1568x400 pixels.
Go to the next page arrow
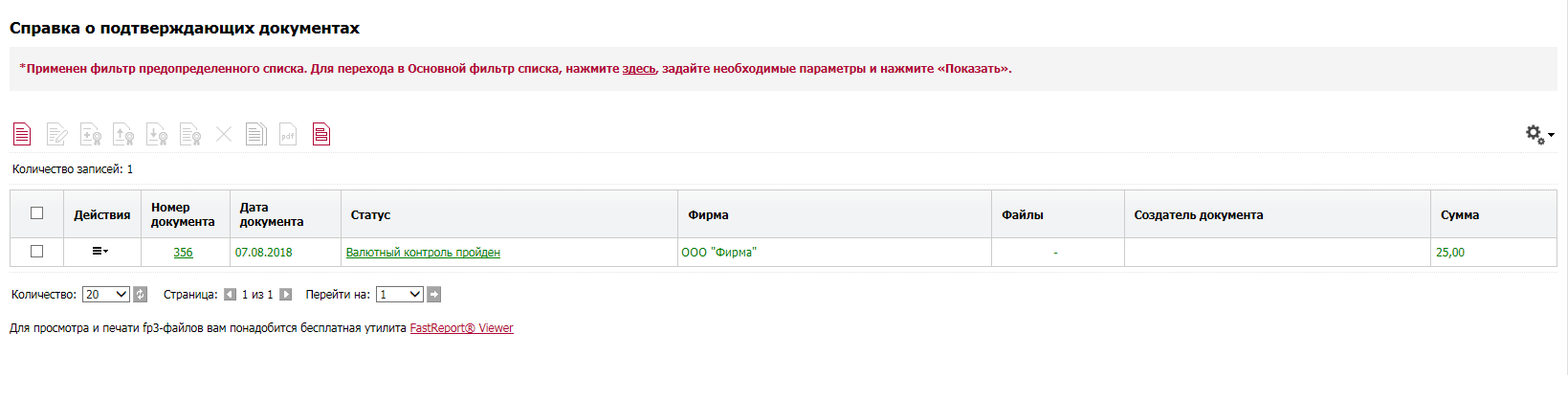(285, 295)
